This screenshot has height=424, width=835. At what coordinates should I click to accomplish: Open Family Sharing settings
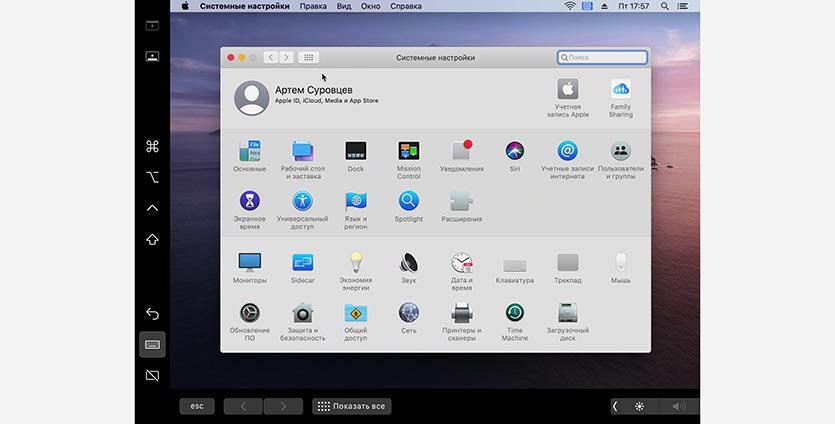620,90
